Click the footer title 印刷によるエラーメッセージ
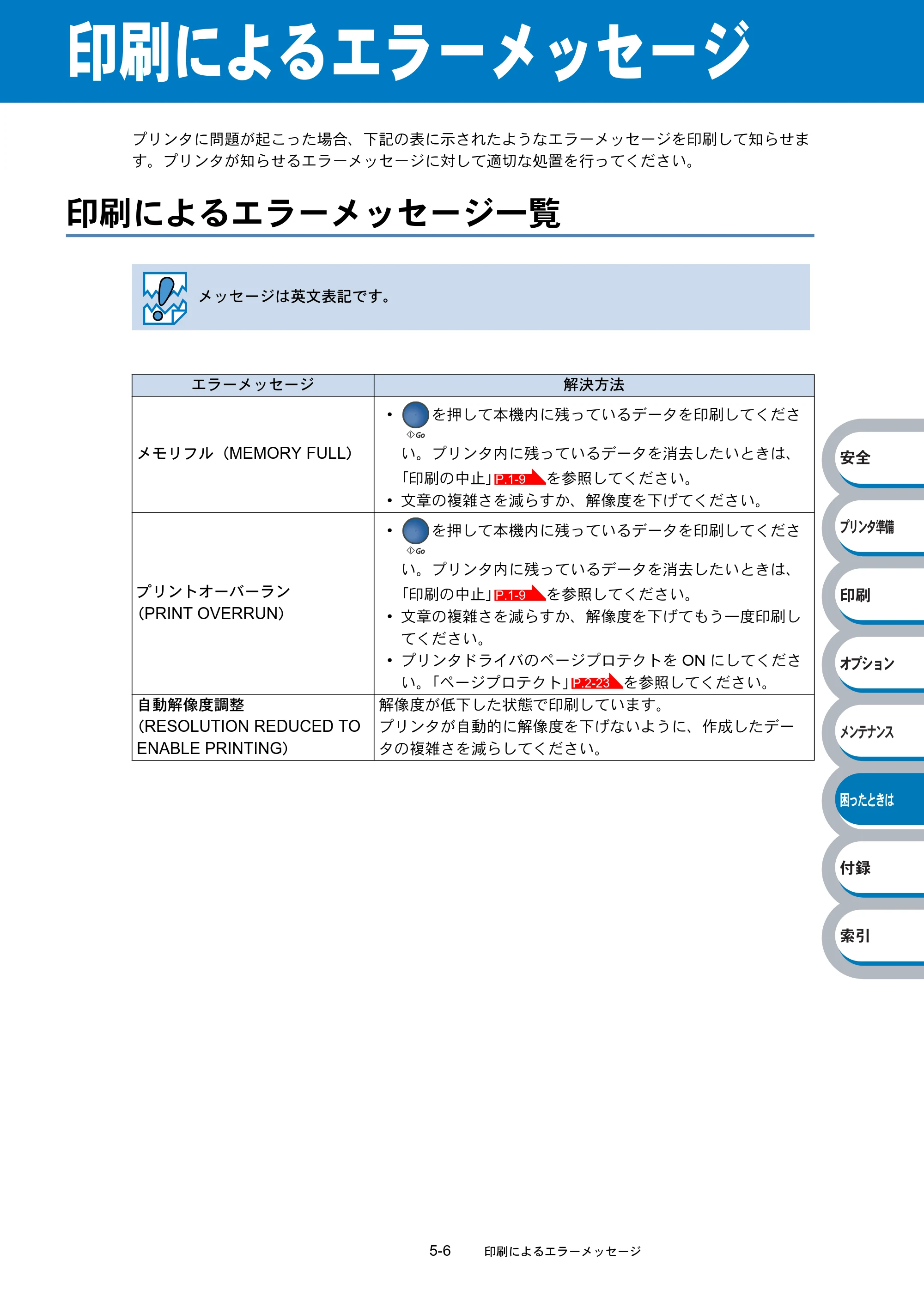The height and width of the screenshot is (1308, 924). tap(563, 1251)
